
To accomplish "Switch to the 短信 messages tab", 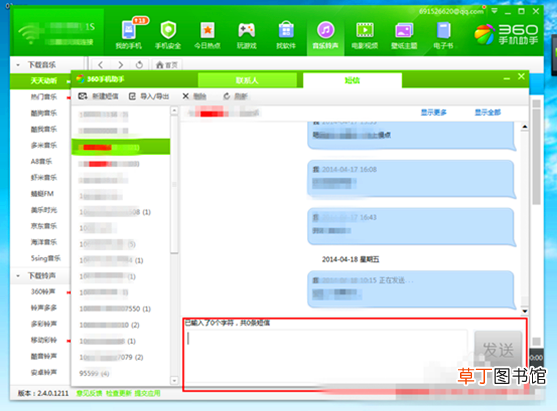I will pos(352,80).
